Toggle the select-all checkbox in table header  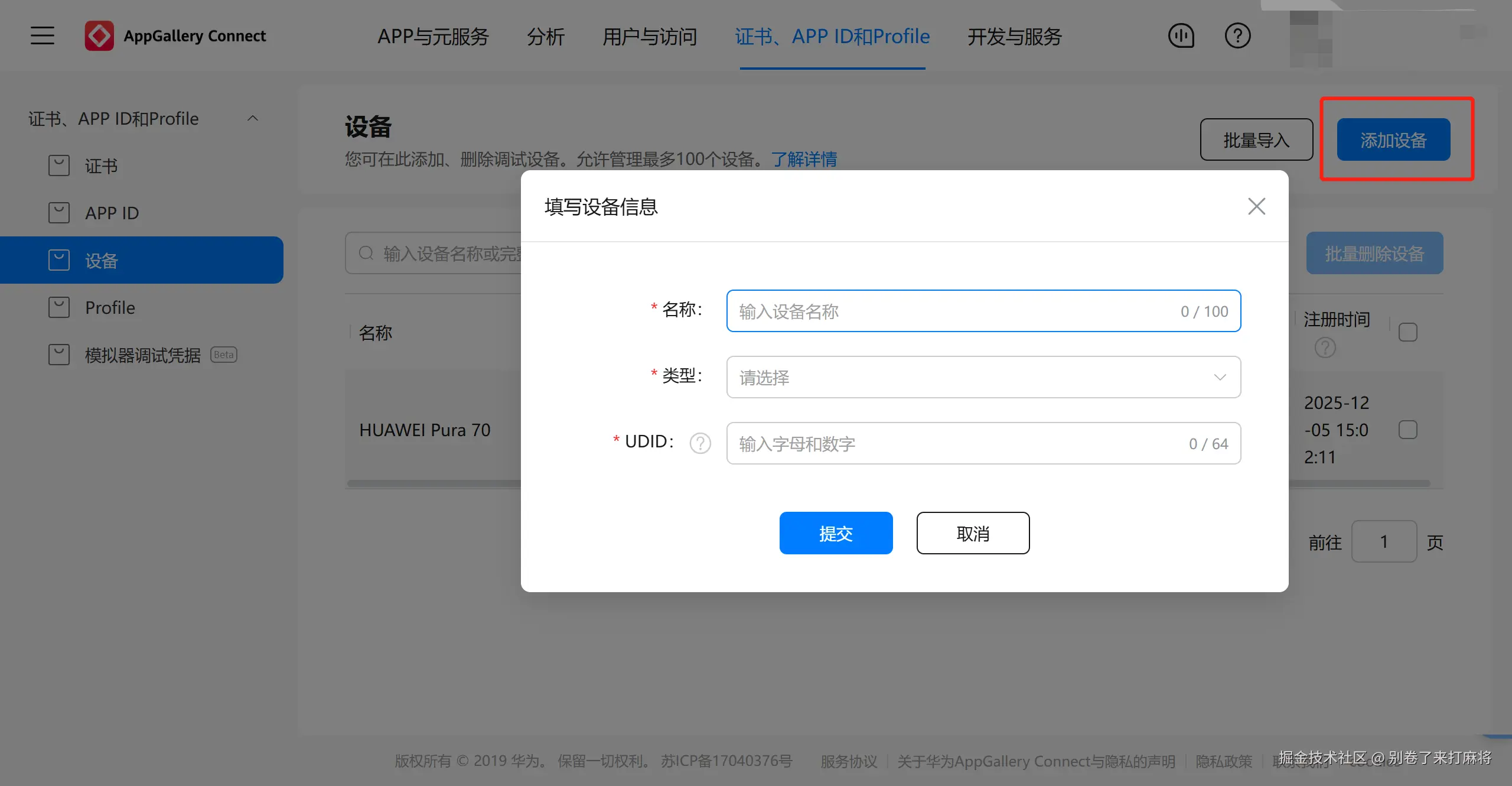[x=1407, y=332]
